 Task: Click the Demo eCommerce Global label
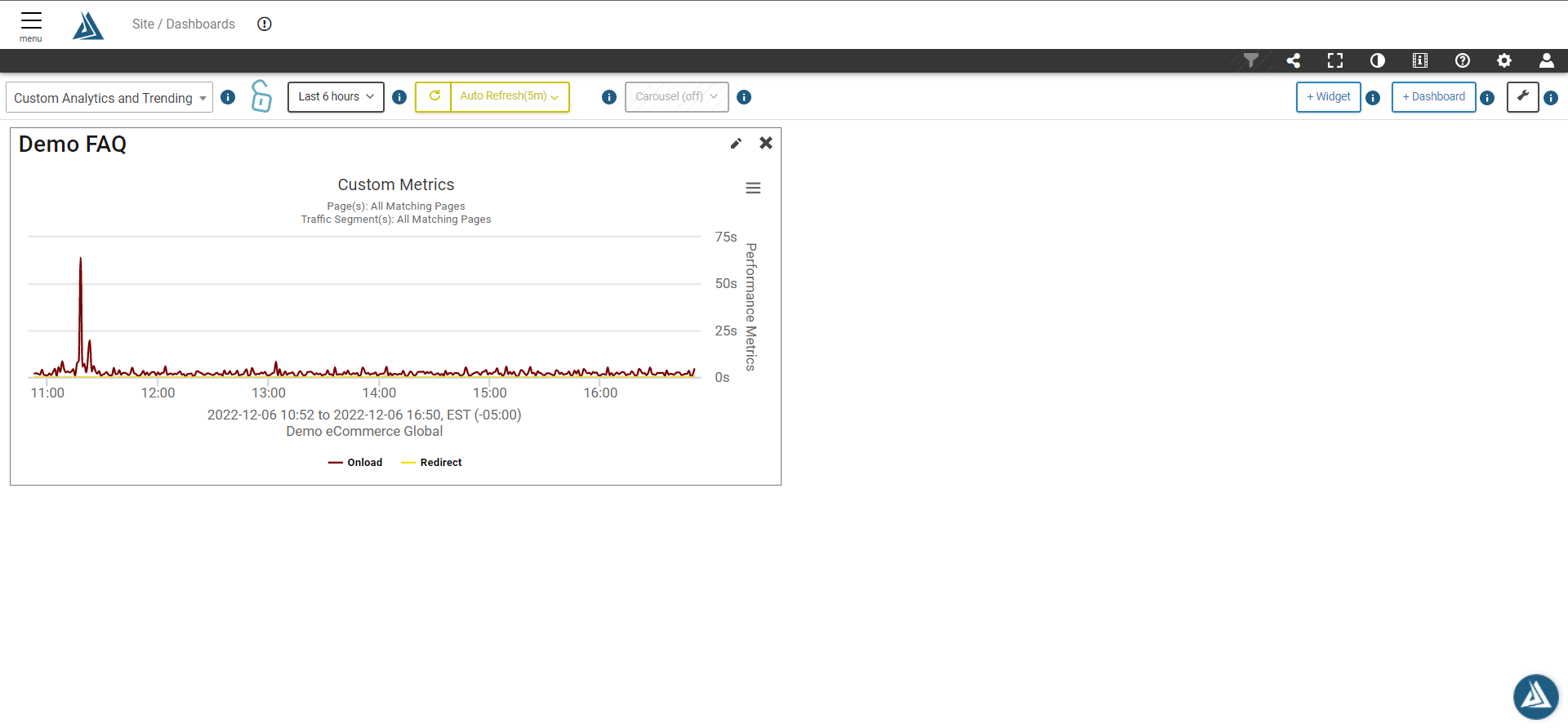coord(364,432)
